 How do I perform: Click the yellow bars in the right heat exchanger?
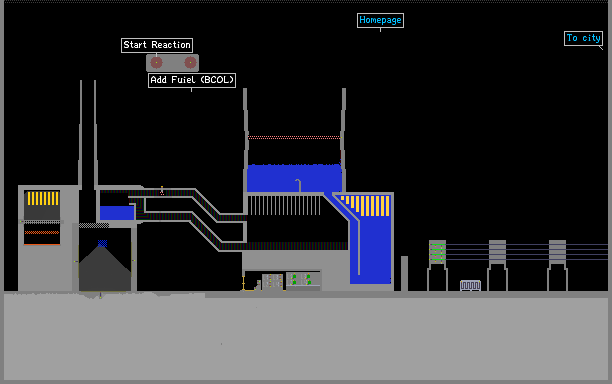tap(366, 205)
